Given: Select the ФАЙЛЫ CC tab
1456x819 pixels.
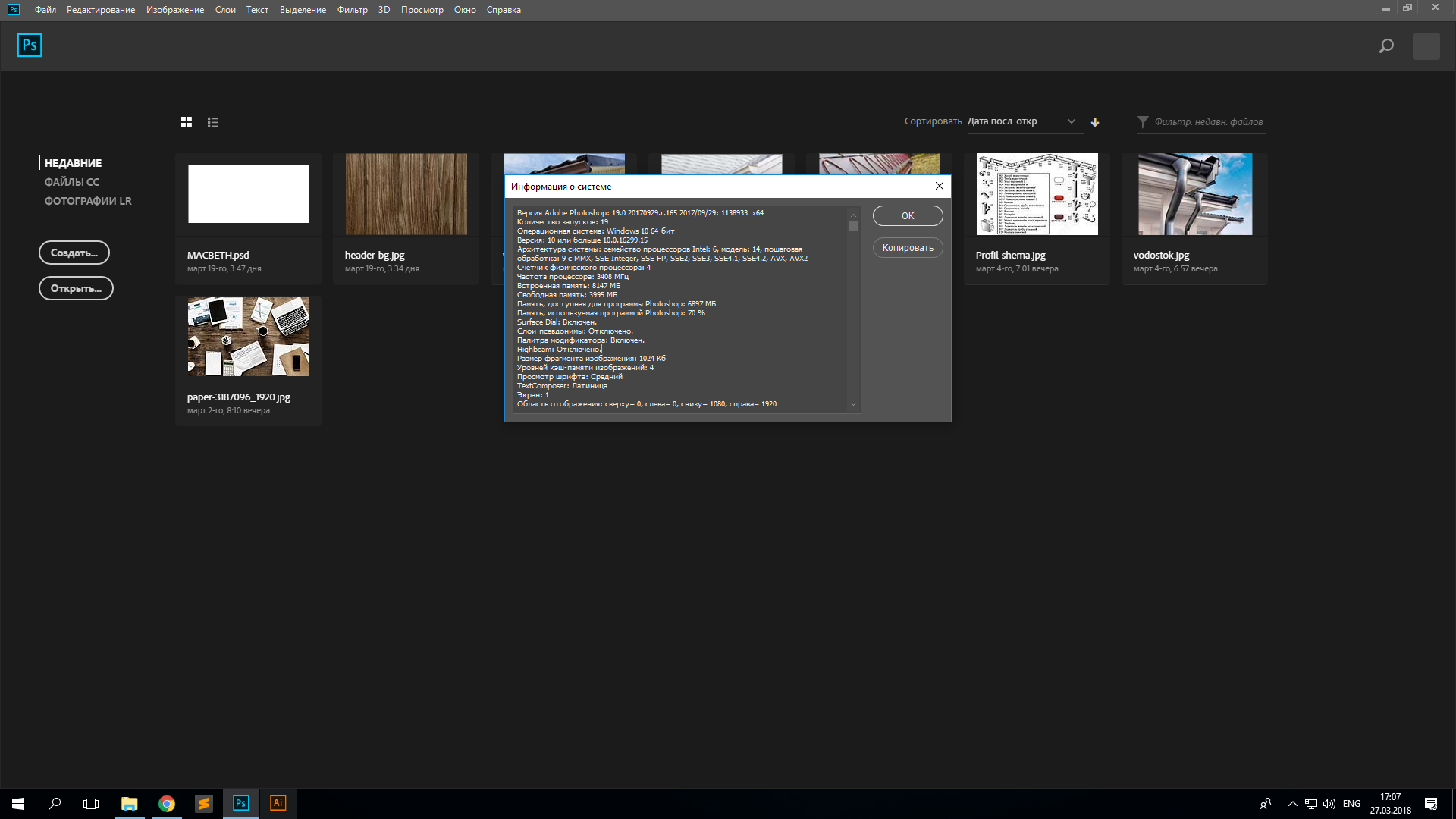Looking at the screenshot, I should click(72, 182).
